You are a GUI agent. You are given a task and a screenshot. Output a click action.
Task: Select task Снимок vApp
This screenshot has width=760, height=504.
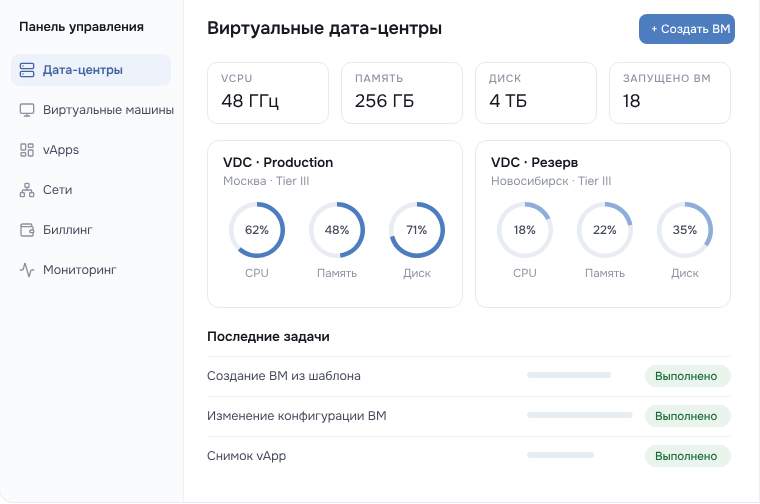point(246,456)
